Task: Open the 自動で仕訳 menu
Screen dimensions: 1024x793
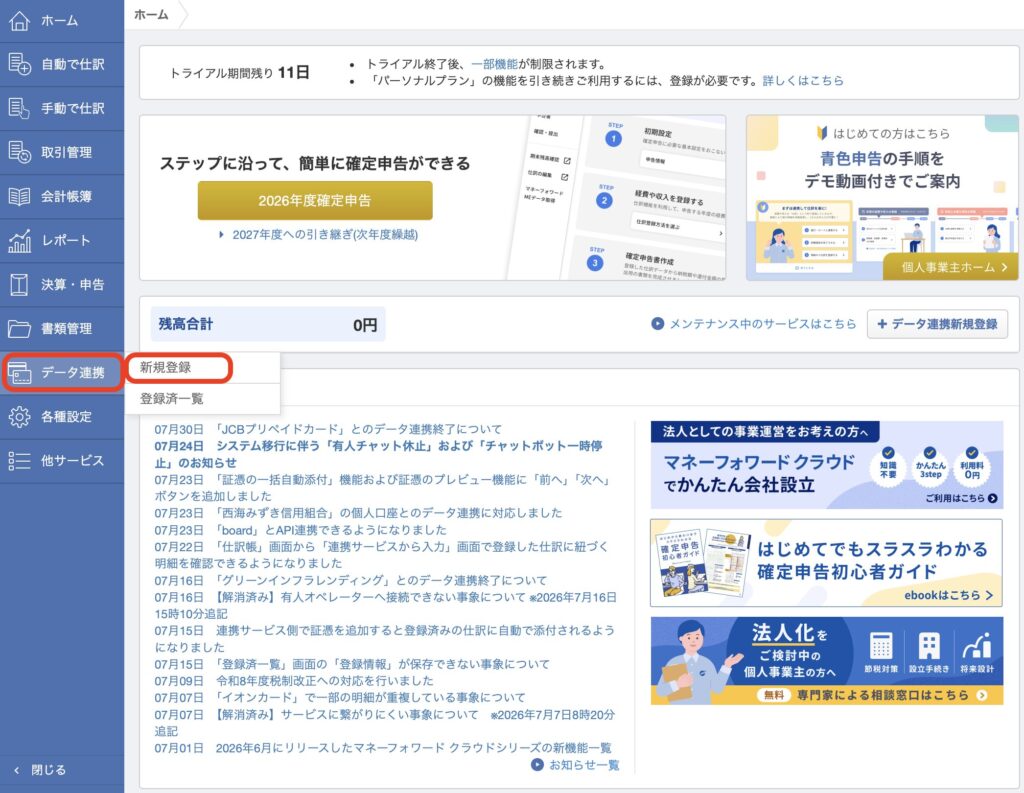Action: pos(72,64)
